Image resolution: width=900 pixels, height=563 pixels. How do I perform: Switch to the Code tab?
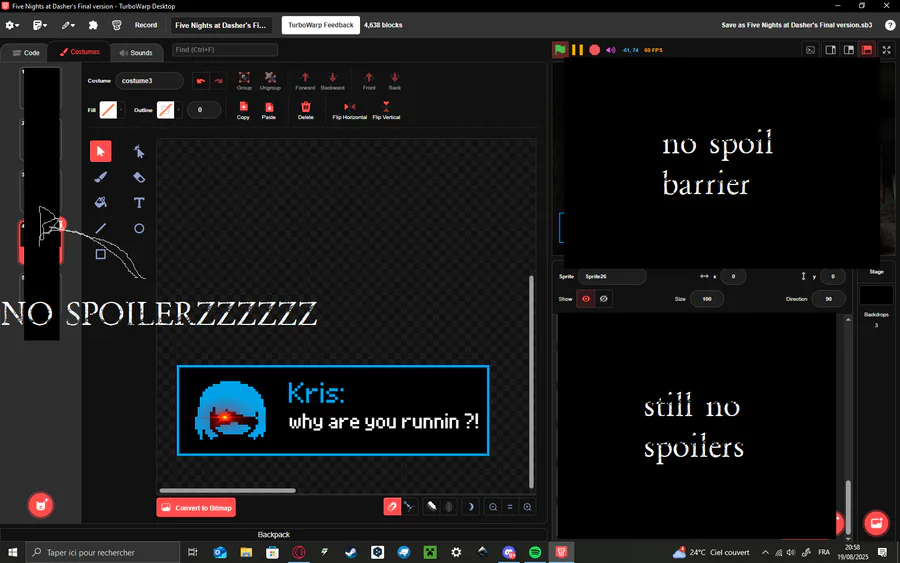click(x=26, y=52)
